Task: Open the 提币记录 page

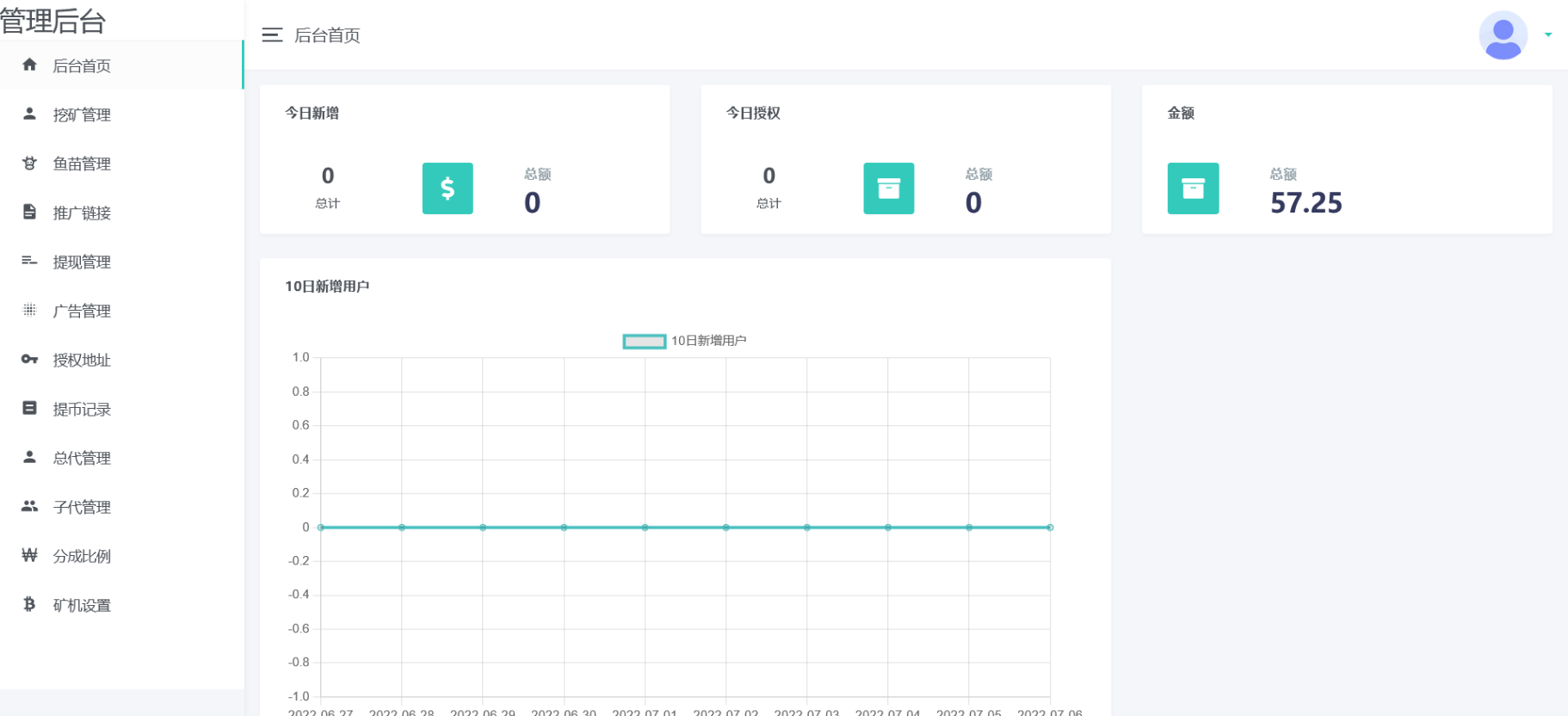Action: 82,409
